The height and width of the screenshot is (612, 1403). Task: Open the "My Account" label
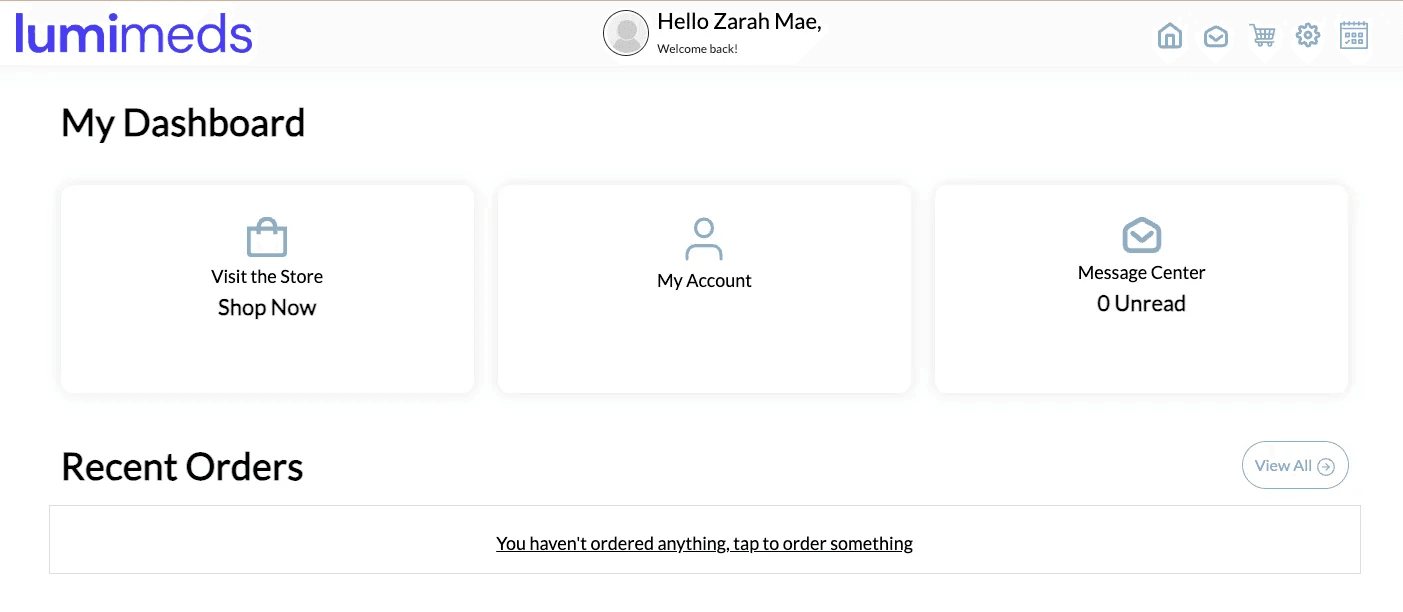(704, 281)
